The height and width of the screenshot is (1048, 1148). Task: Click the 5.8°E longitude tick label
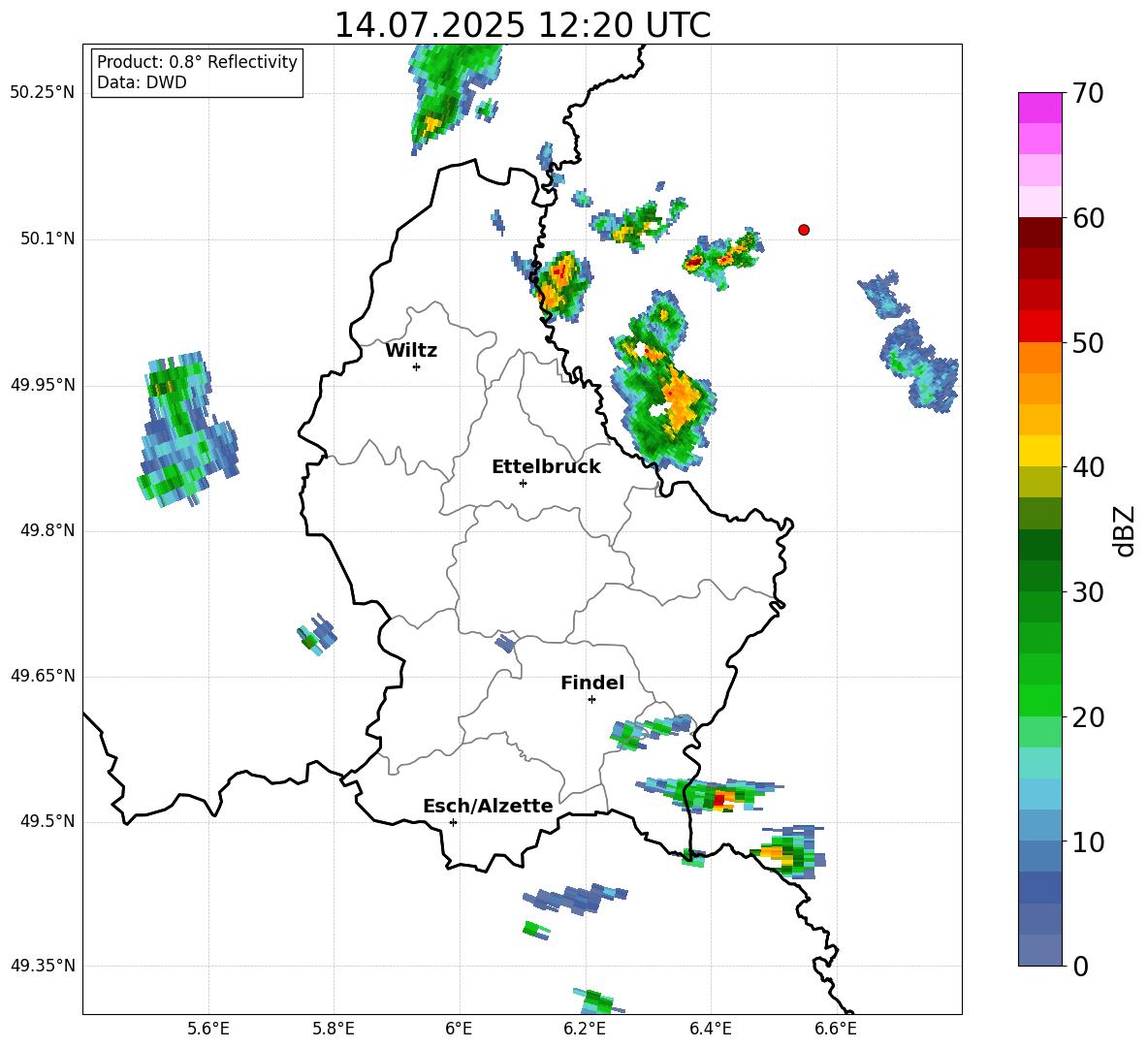[x=334, y=1029]
